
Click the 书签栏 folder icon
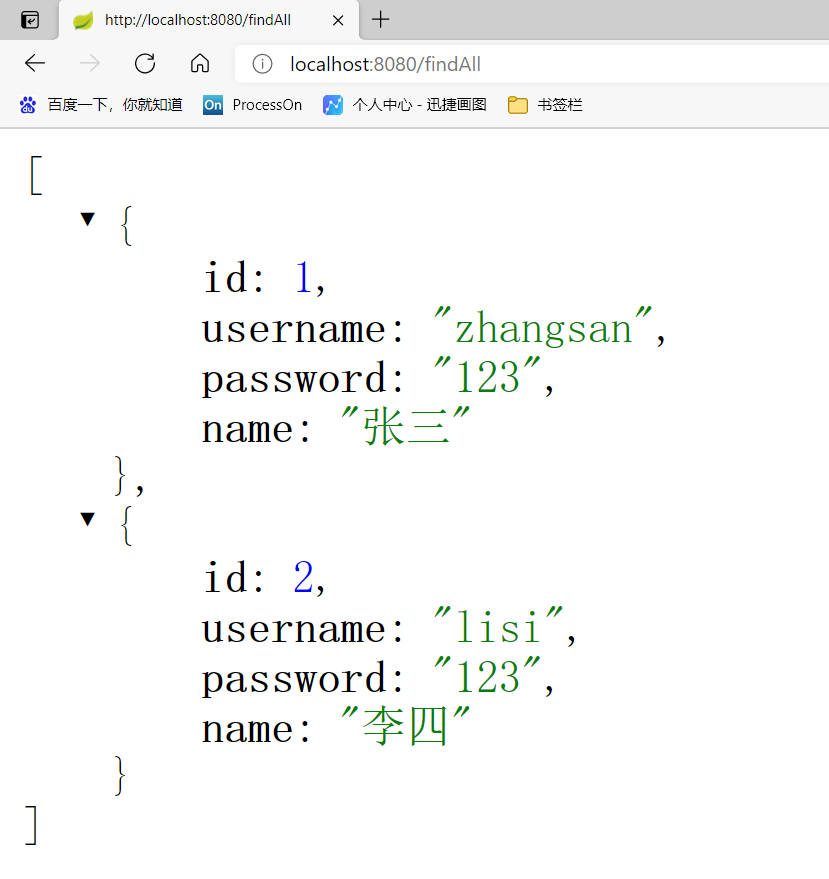(x=517, y=105)
